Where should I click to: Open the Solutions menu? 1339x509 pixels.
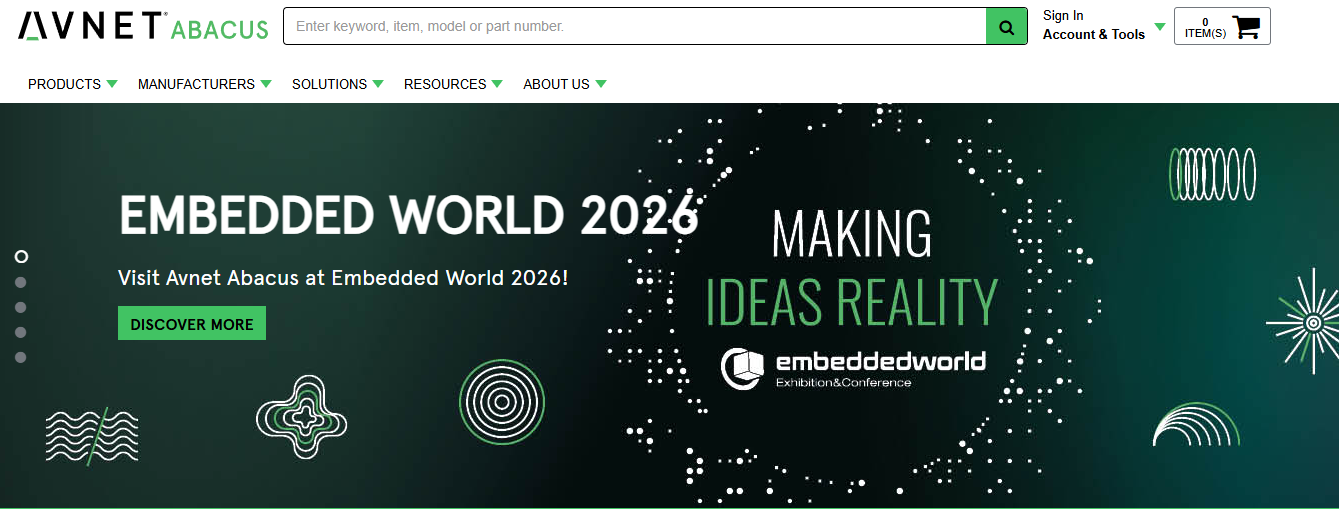click(x=337, y=84)
